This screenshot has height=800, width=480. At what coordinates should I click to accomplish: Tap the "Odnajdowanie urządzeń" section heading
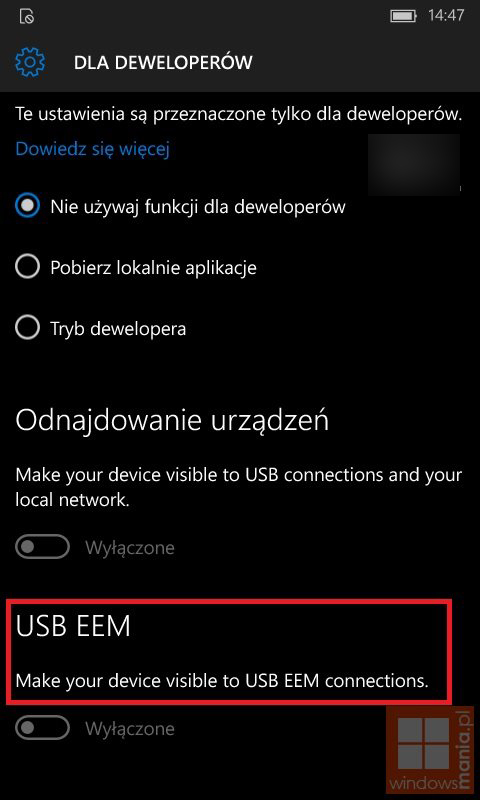click(x=172, y=421)
